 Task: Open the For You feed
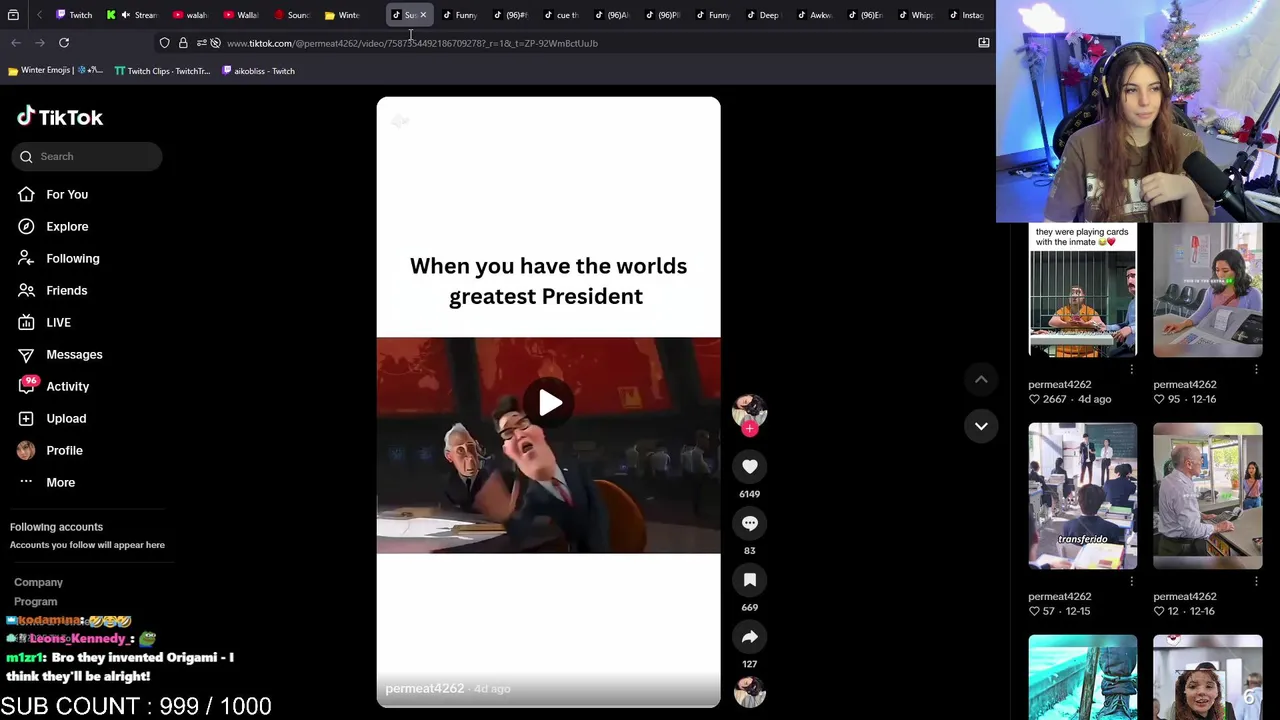(x=67, y=194)
